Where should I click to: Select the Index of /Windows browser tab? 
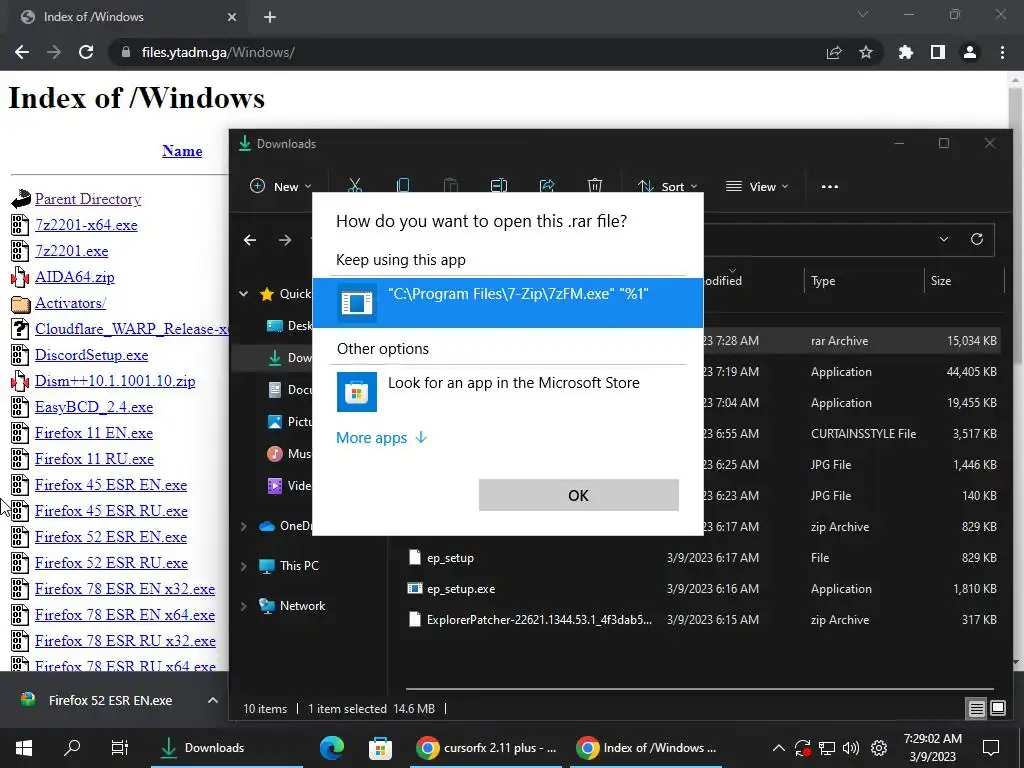(128, 17)
